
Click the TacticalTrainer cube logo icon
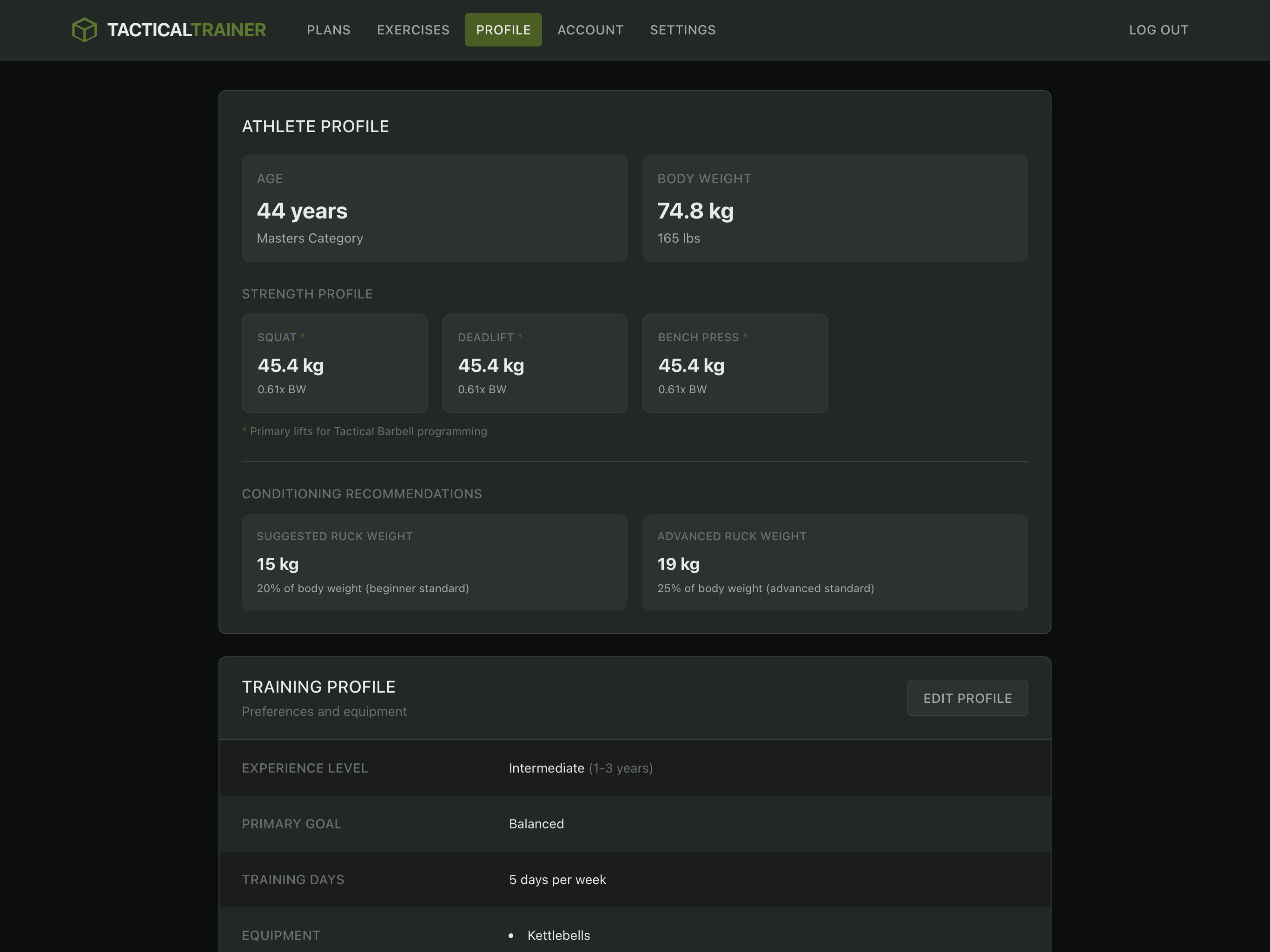(x=85, y=30)
